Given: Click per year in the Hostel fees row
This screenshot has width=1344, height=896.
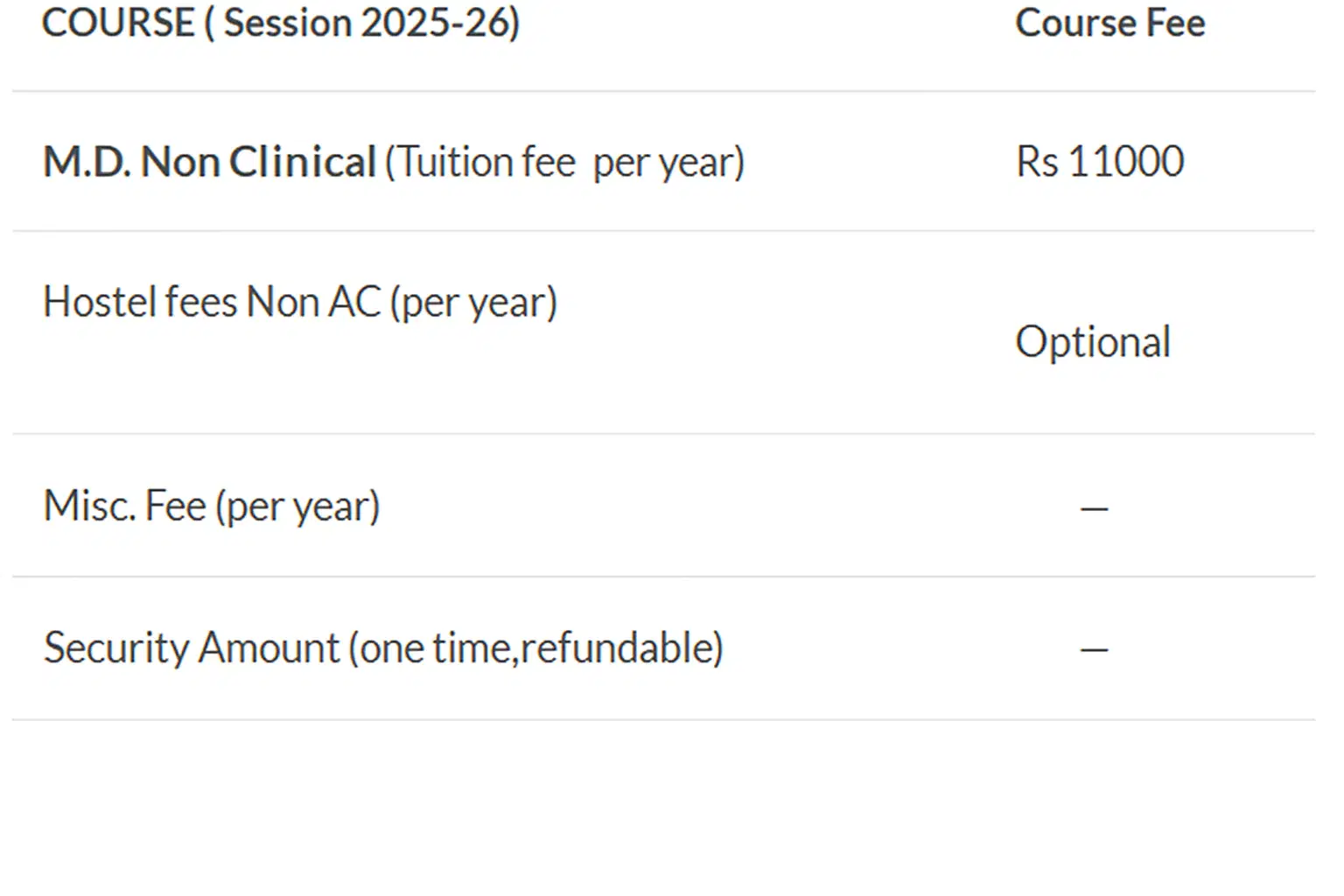Looking at the screenshot, I should (473, 304).
